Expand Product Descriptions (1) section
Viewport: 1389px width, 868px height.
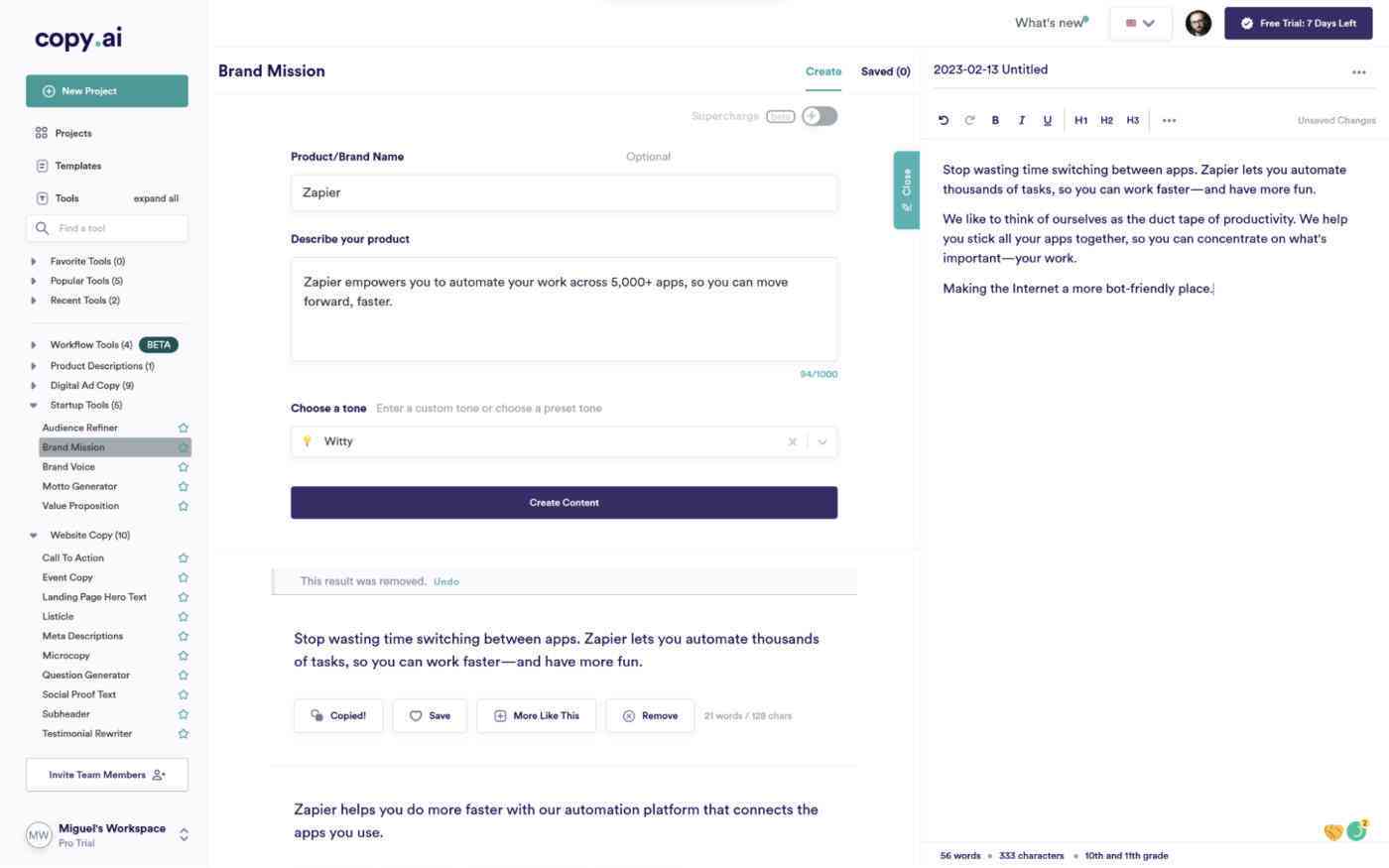click(x=34, y=366)
